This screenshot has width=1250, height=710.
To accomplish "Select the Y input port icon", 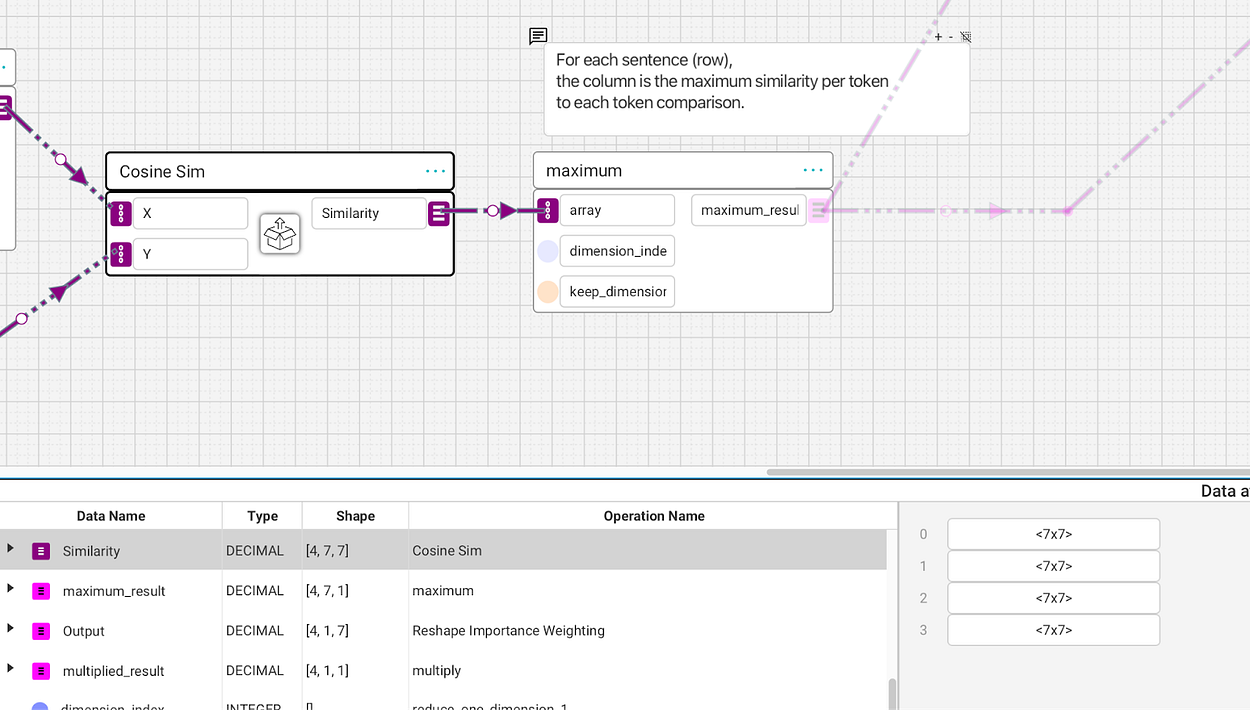I will (x=121, y=254).
